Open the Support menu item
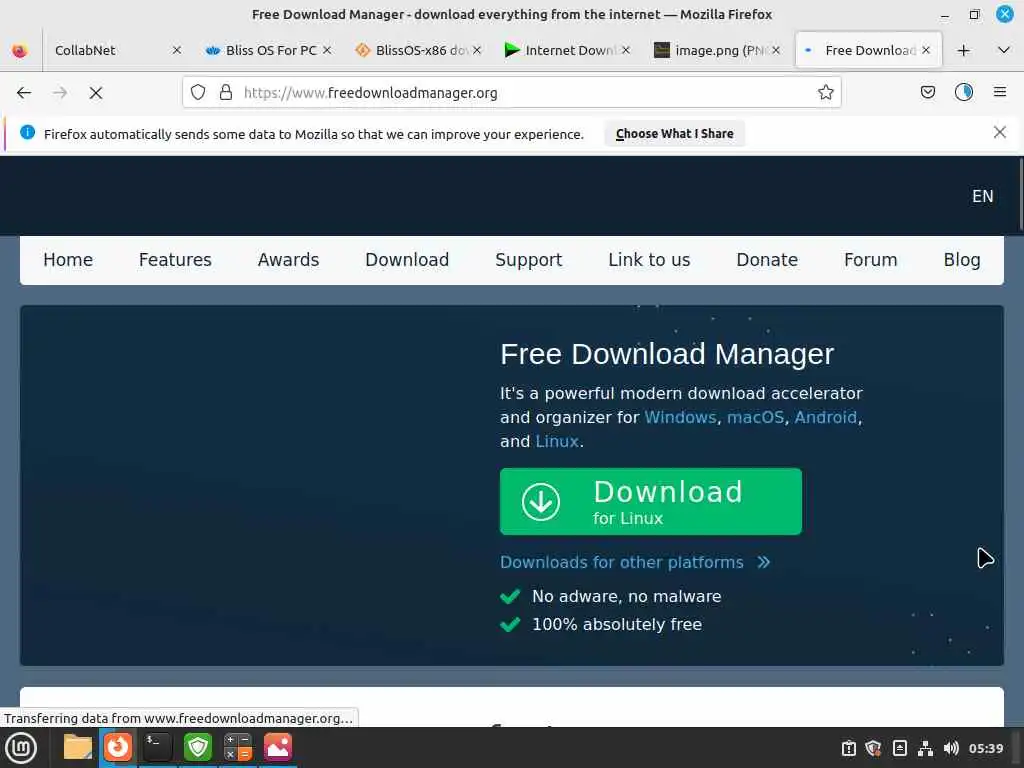The height and width of the screenshot is (768, 1024). pyautogui.click(x=528, y=260)
